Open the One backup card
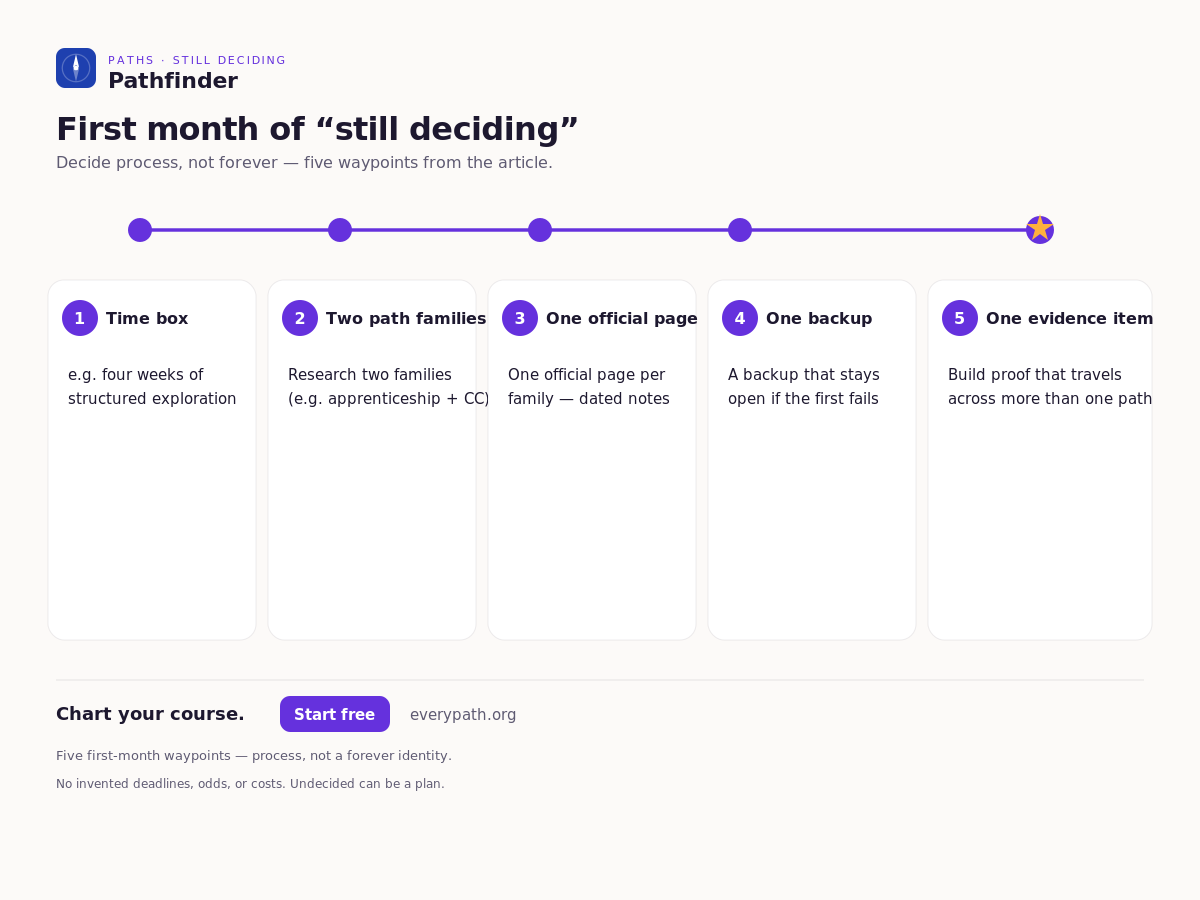 coord(812,460)
